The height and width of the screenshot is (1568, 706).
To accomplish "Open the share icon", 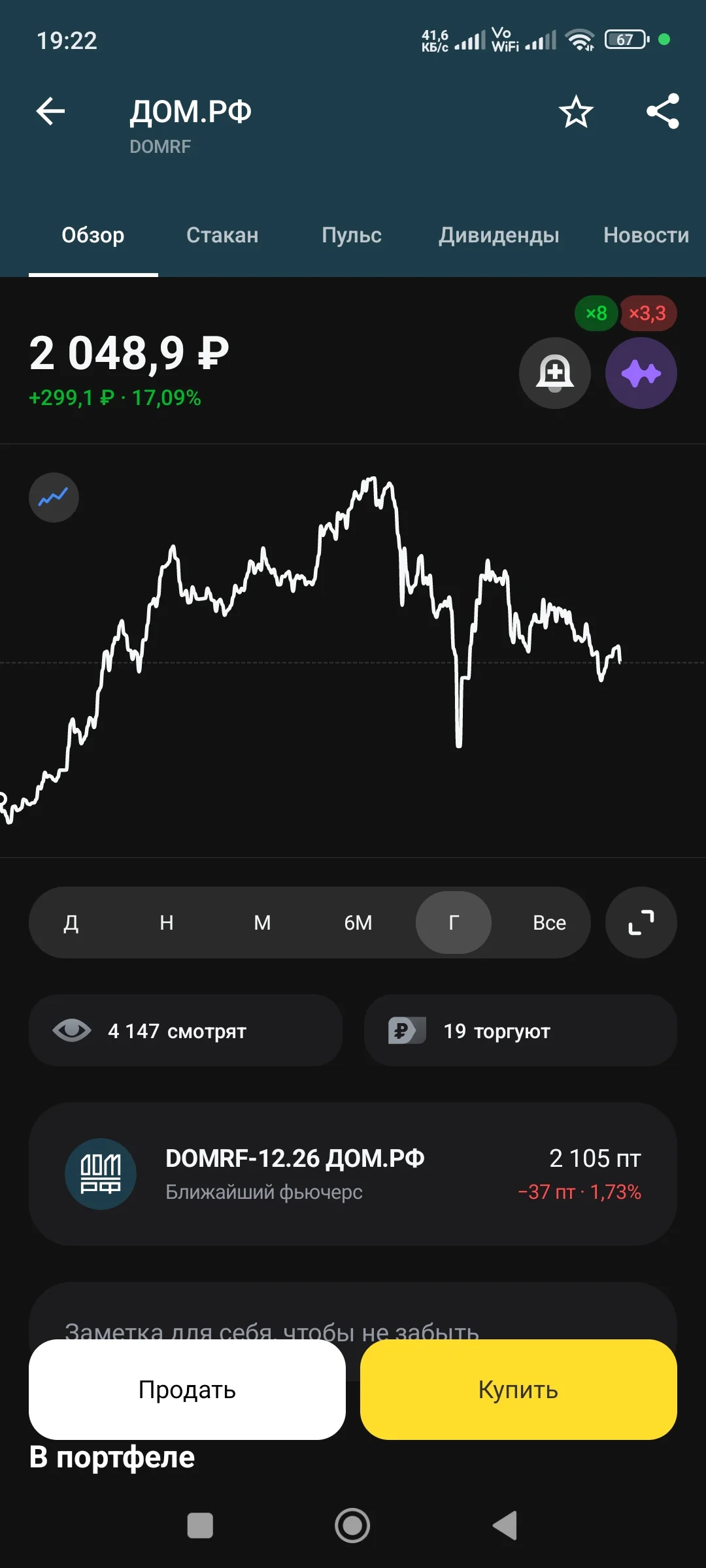I will click(663, 111).
